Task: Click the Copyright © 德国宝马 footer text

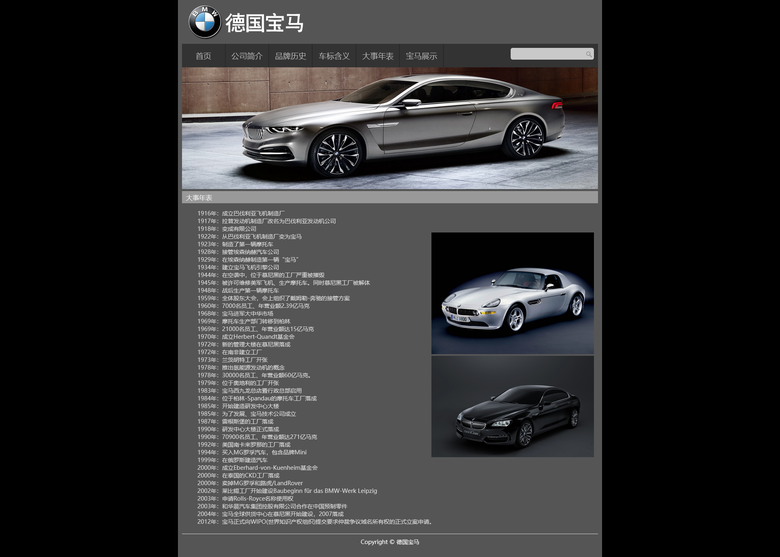Action: pyautogui.click(x=390, y=542)
